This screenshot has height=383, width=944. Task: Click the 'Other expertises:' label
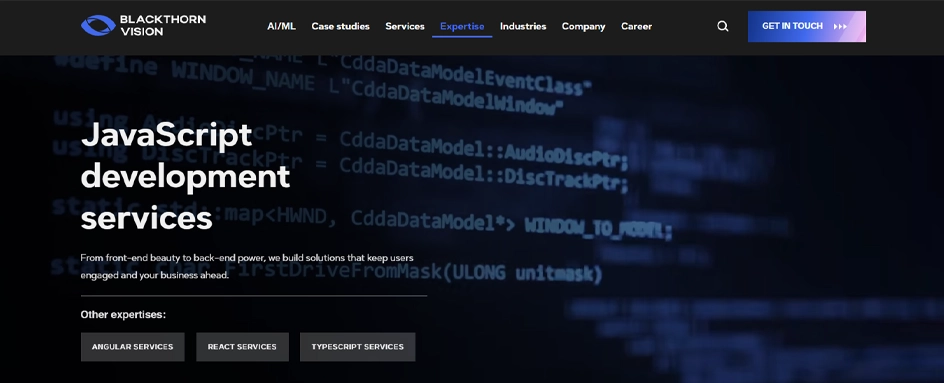coord(123,314)
